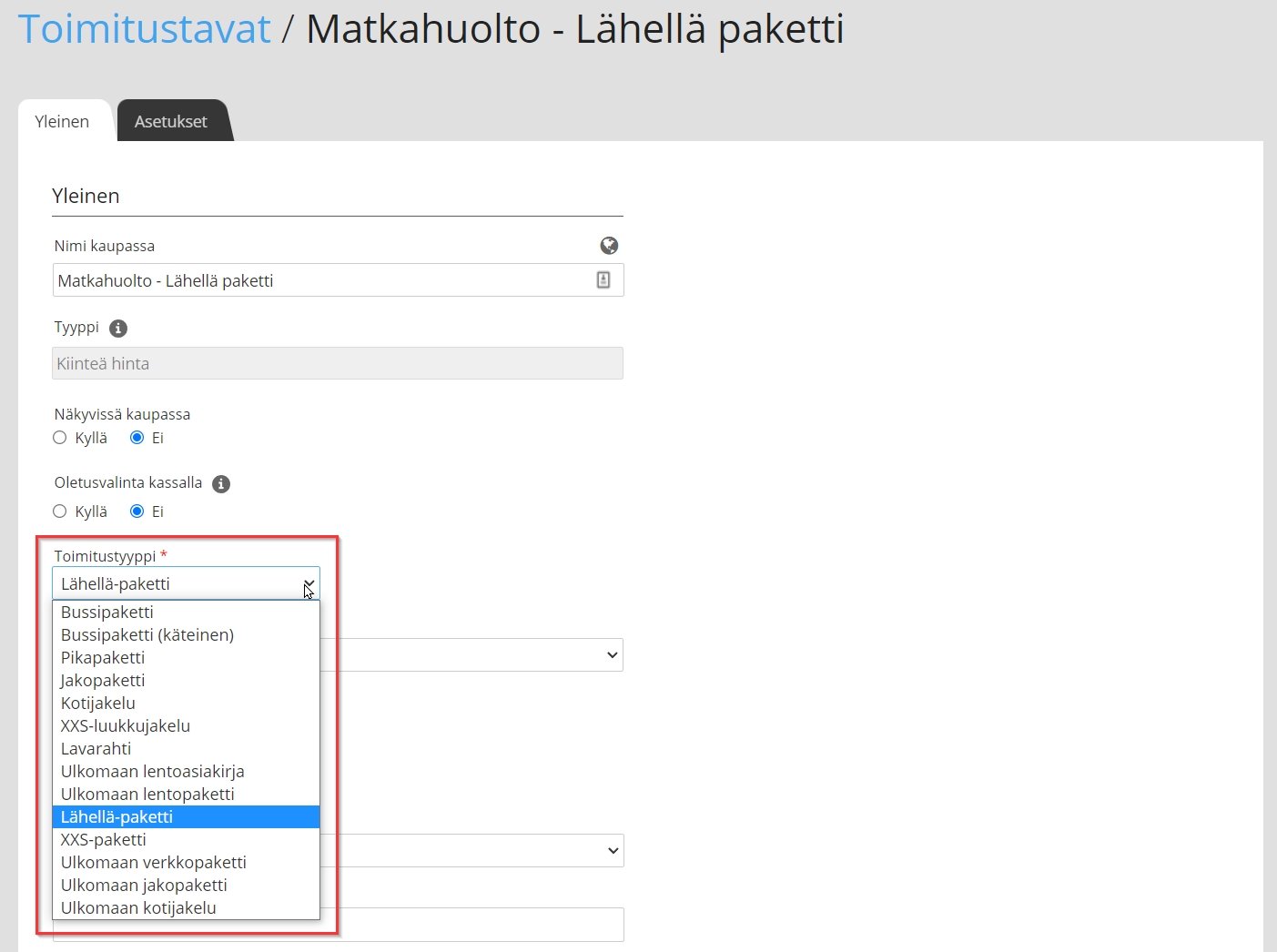This screenshot has height=952, width=1277.
Task: Choose Bussipaketti from the list
Action: pos(186,613)
